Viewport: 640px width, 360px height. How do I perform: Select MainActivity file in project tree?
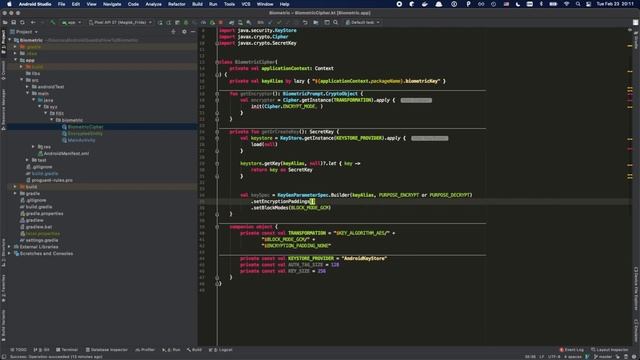(81, 140)
